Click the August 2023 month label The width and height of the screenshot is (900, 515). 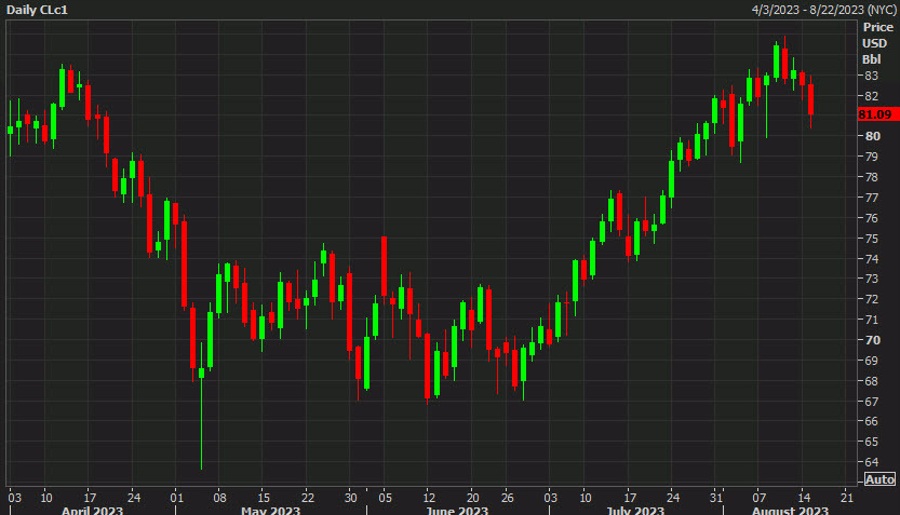click(790, 509)
